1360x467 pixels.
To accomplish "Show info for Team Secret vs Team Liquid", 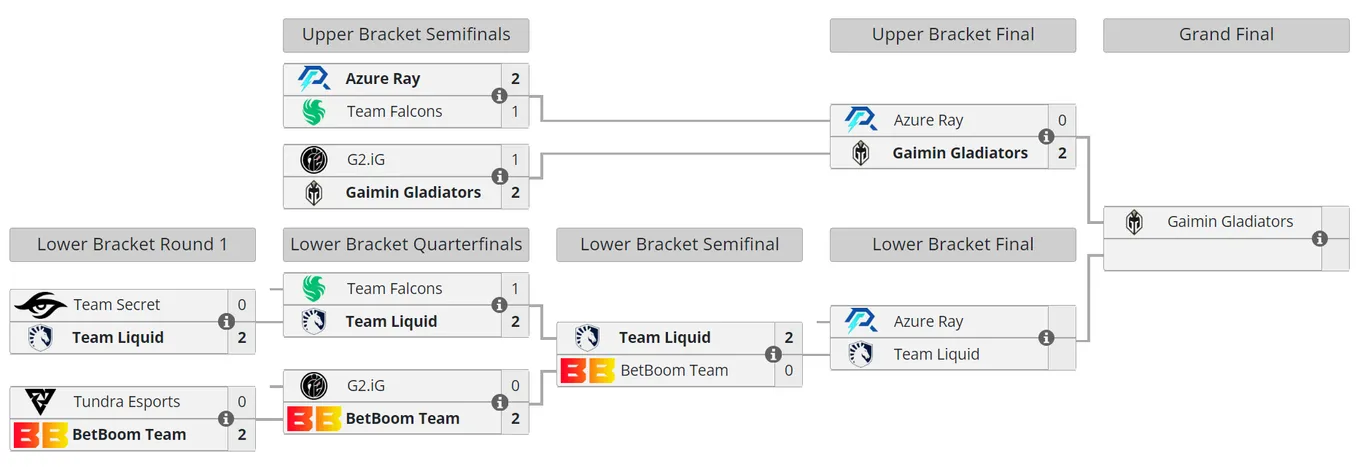I will (226, 321).
